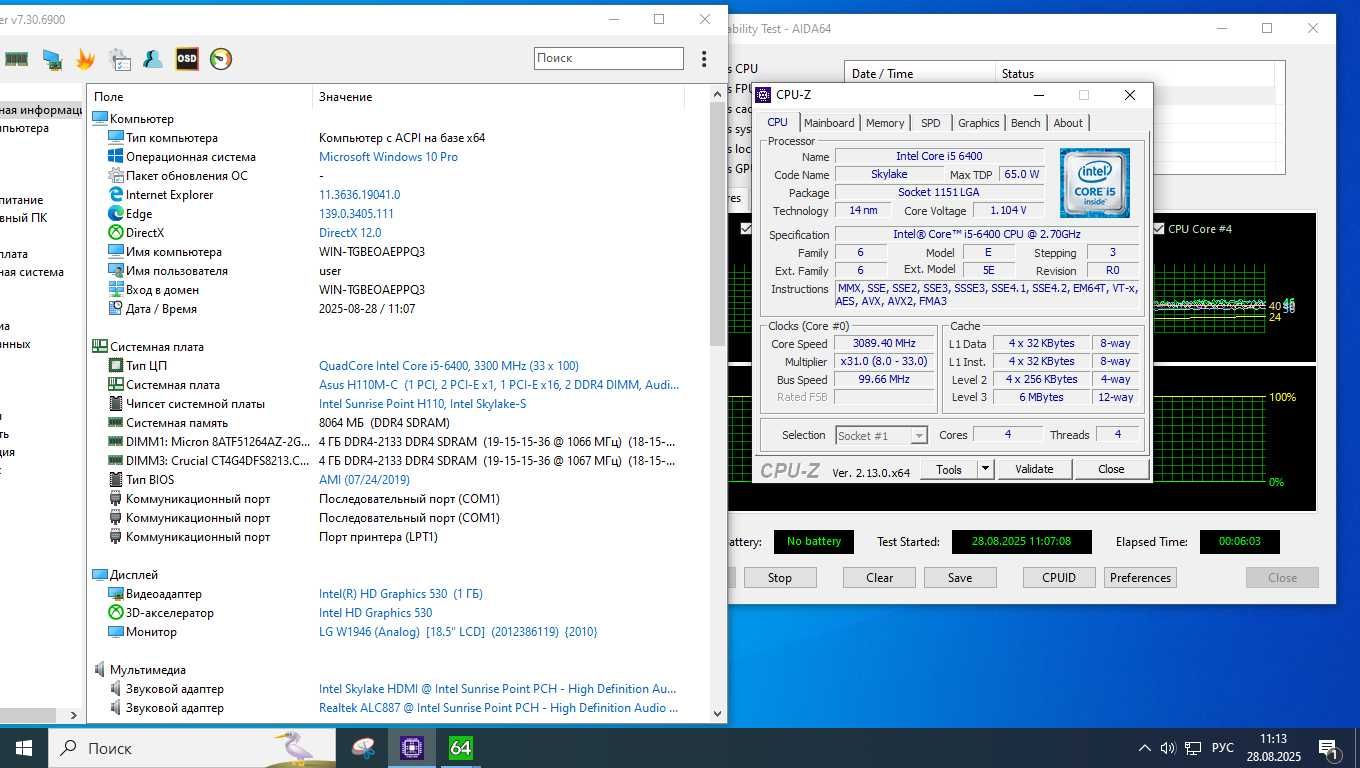
Task: Click the Мультимедиа speaker icon
Action: point(99,670)
